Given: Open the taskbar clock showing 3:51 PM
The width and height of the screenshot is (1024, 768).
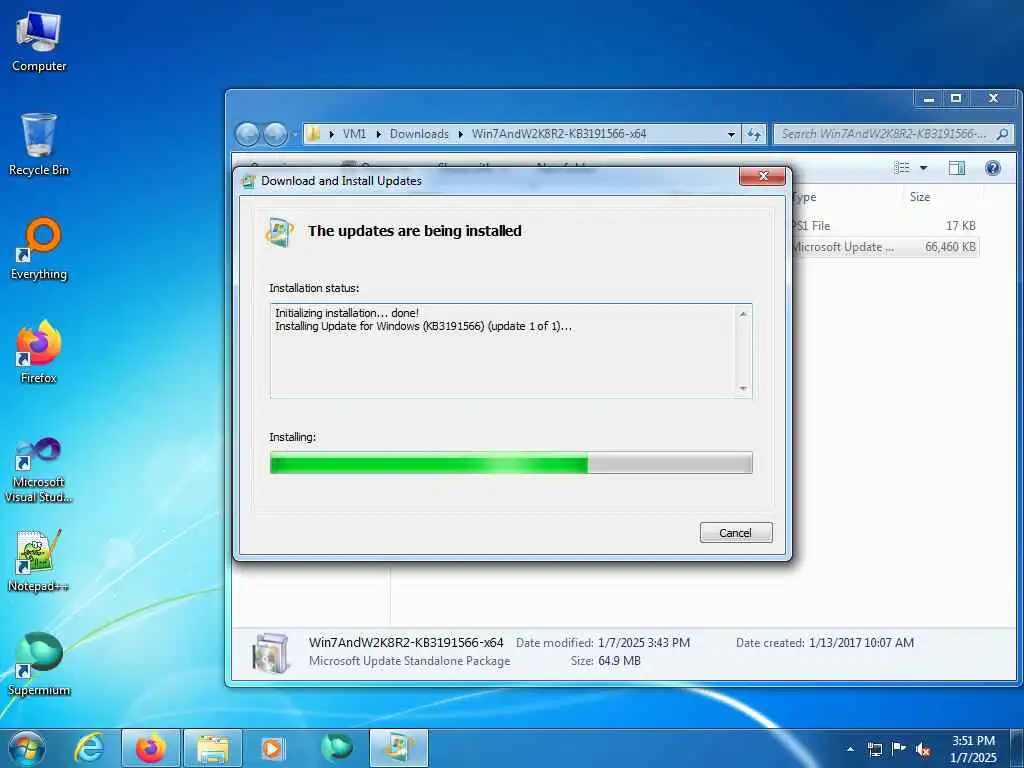Looking at the screenshot, I should (x=973, y=749).
